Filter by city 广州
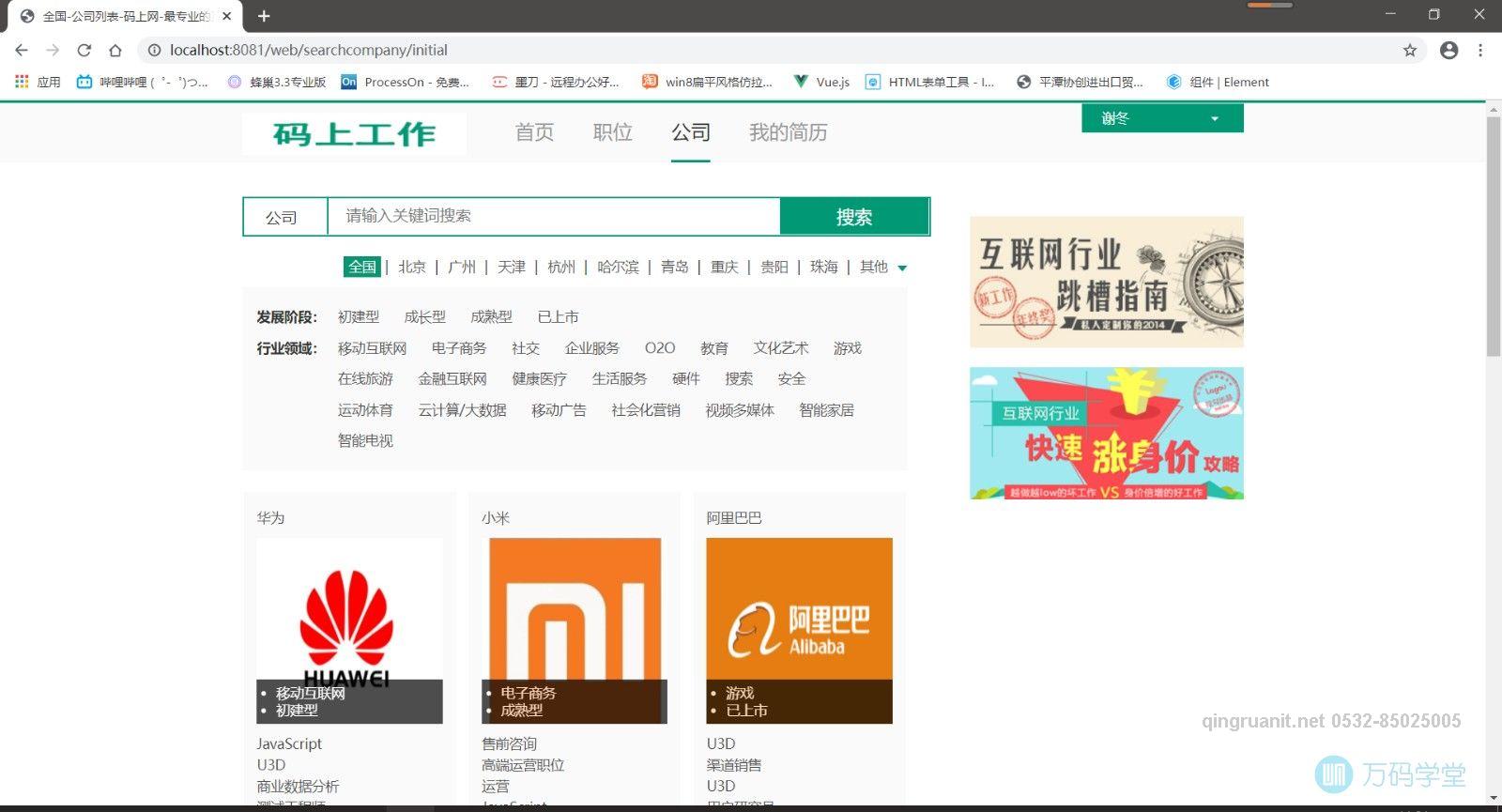Screen dimensions: 1502x812 pyautogui.click(x=462, y=267)
